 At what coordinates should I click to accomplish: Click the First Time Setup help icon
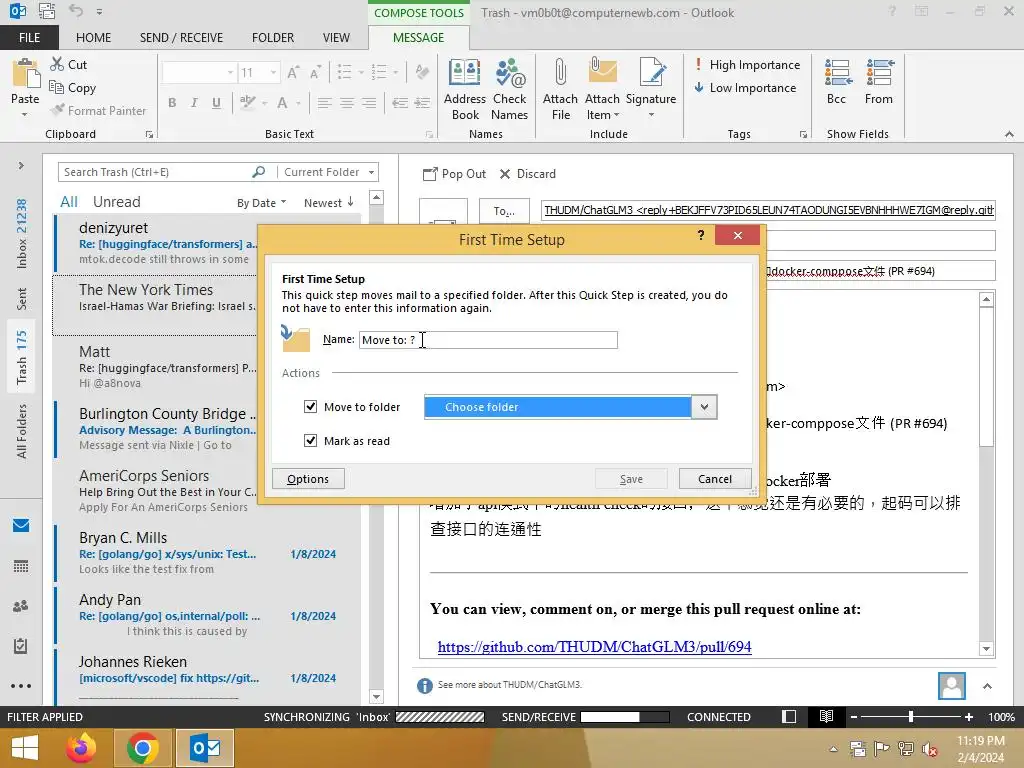(701, 235)
